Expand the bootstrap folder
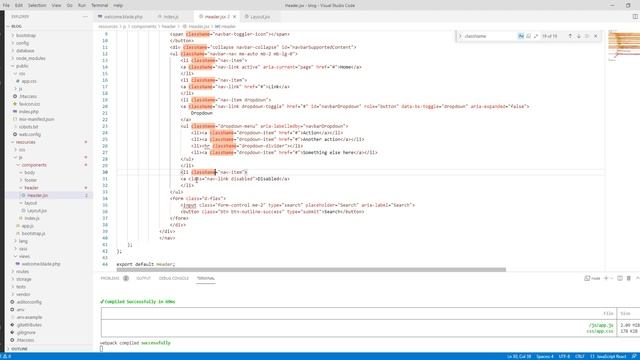This screenshot has width=640, height=360. [26, 36]
